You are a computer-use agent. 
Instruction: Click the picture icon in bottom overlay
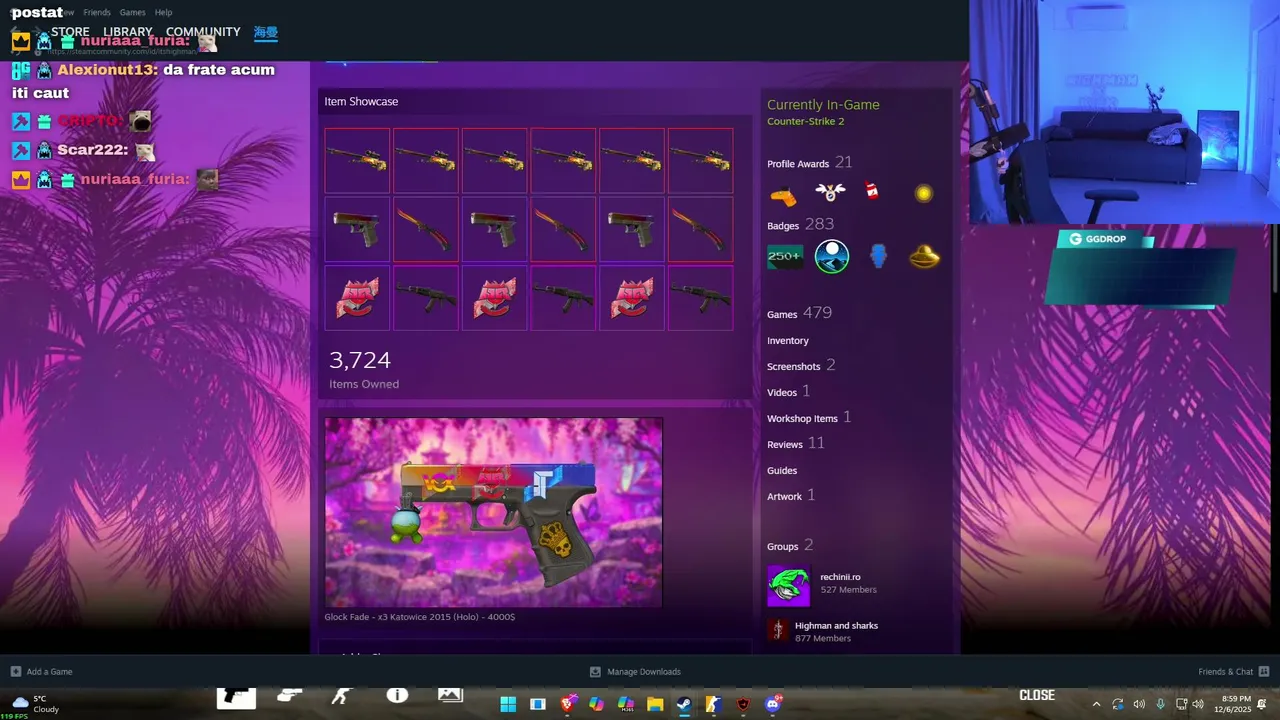click(450, 695)
